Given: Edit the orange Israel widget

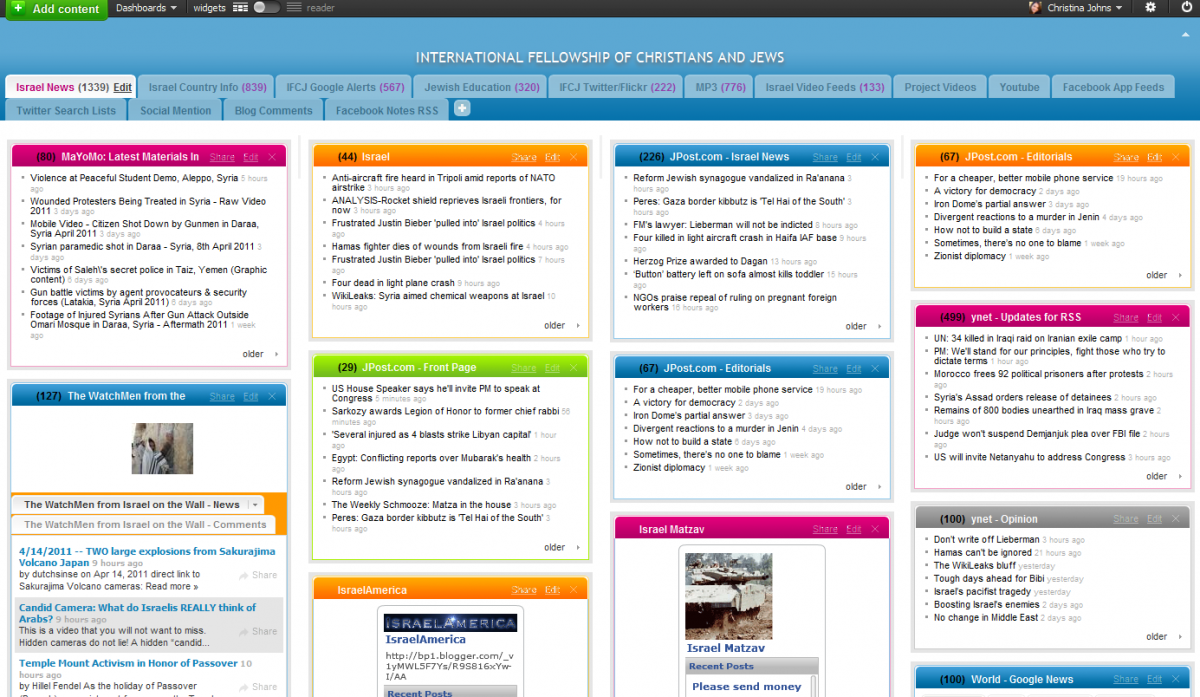Looking at the screenshot, I should [x=552, y=157].
